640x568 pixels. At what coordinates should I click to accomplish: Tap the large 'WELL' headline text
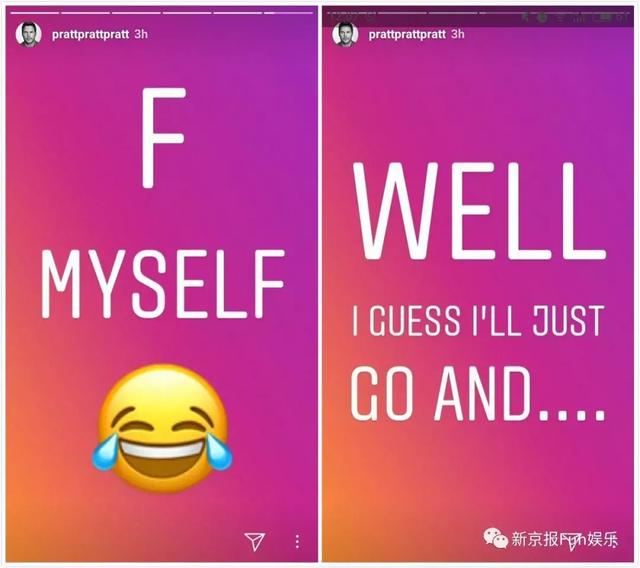[x=478, y=211]
